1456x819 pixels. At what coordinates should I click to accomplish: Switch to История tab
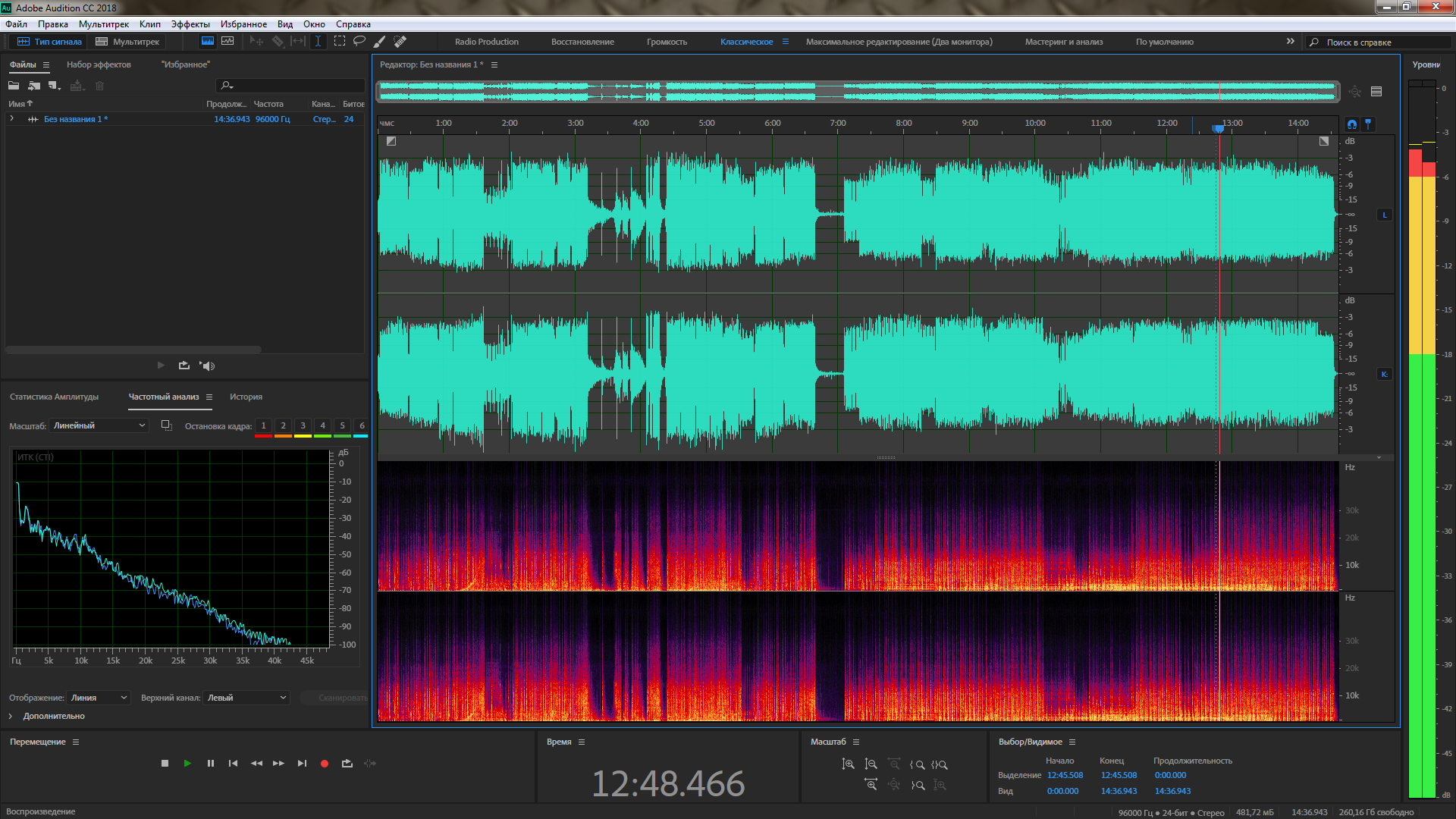pyautogui.click(x=246, y=397)
